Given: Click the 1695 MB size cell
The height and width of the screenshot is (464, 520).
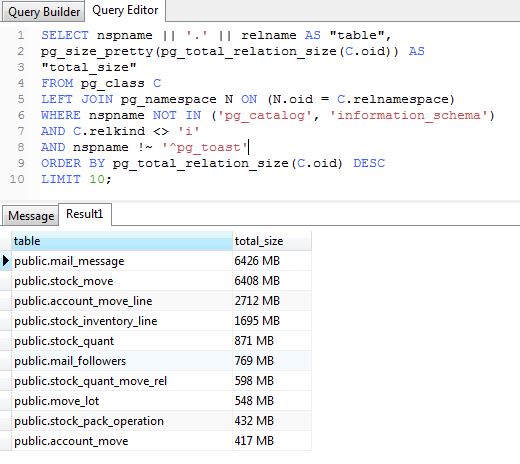Looking at the screenshot, I should coord(272,321).
